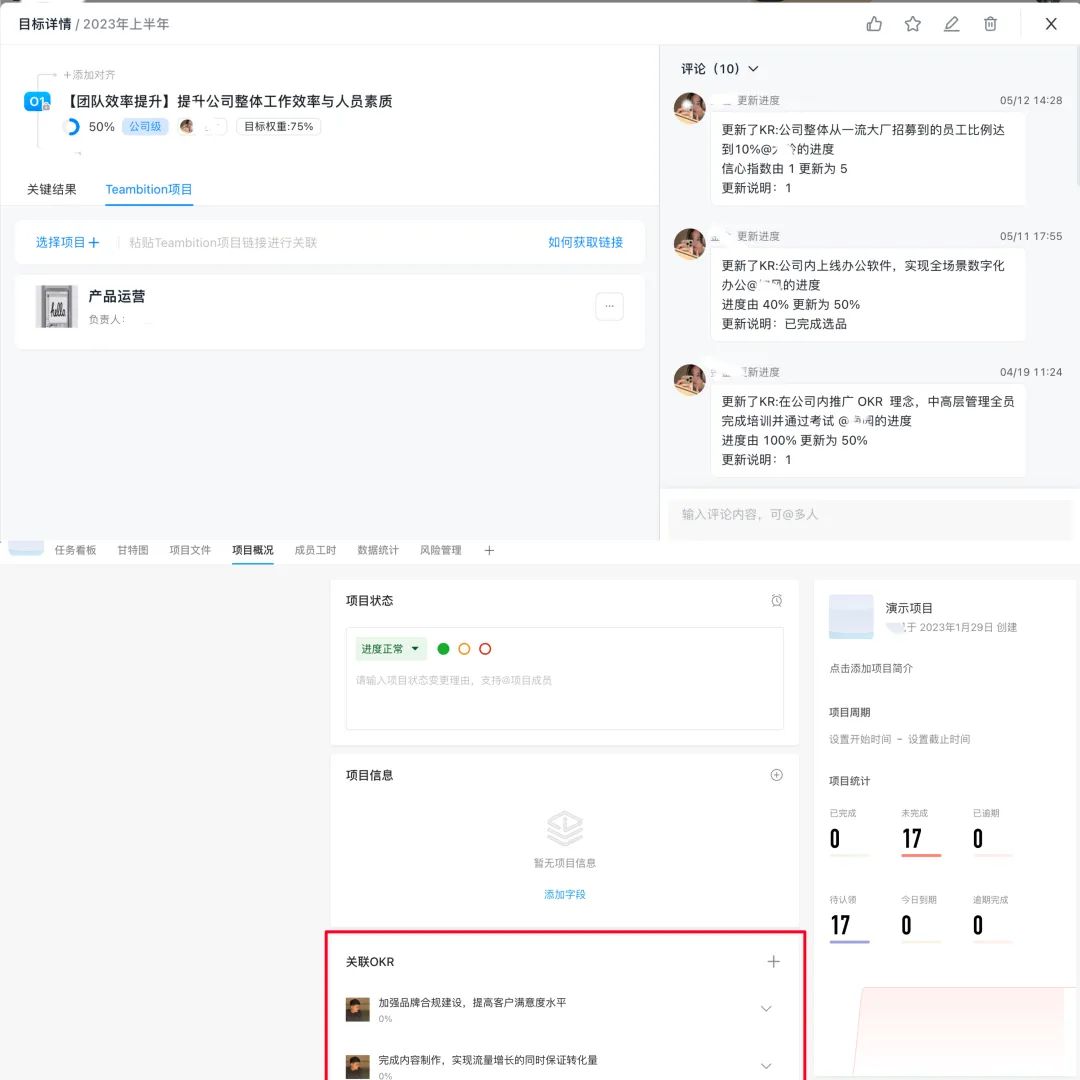Select the orange project status dot
The height and width of the screenshot is (1080, 1080).
pyautogui.click(x=464, y=649)
